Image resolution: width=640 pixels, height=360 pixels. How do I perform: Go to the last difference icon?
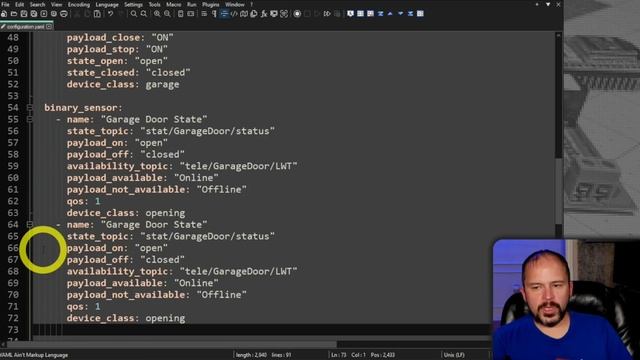point(410,14)
